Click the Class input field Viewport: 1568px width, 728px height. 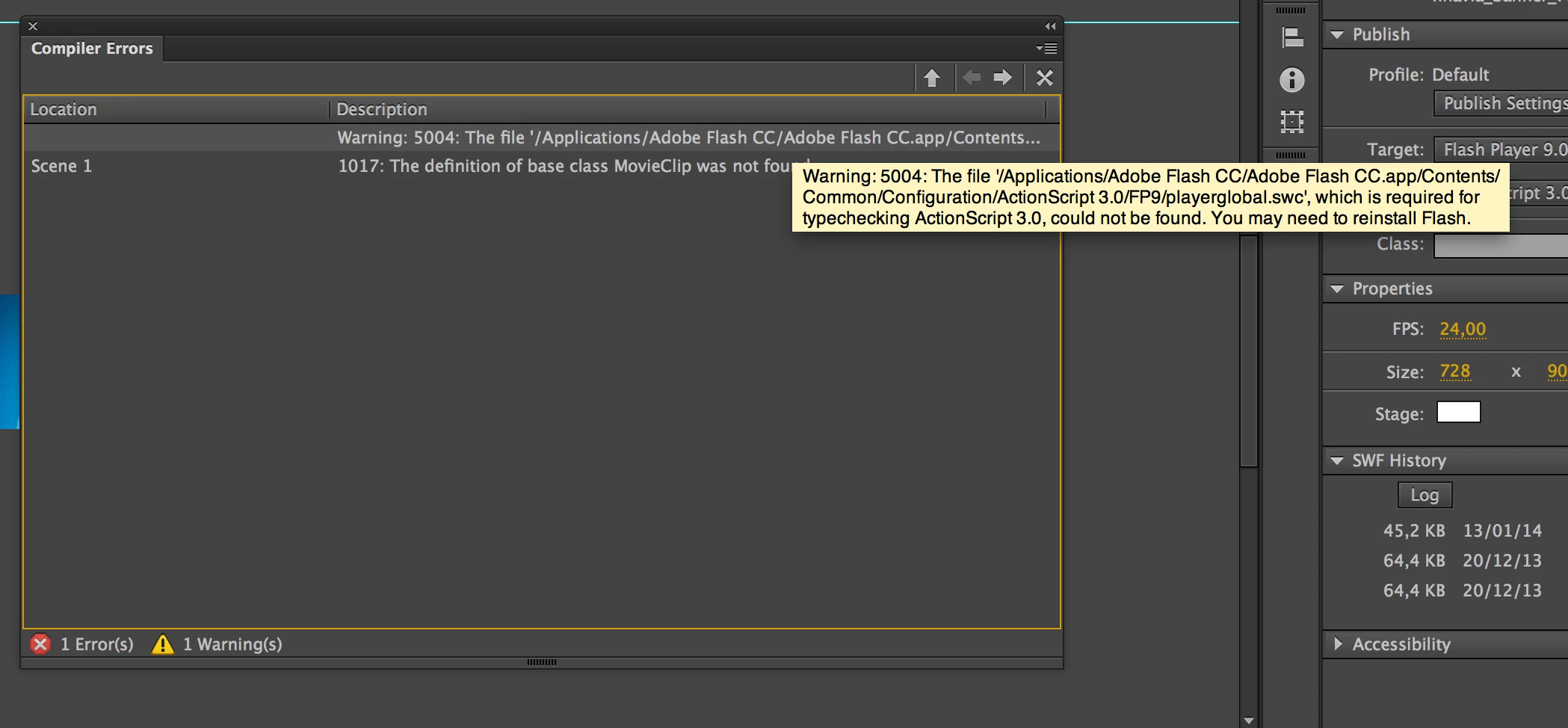coord(1501,245)
